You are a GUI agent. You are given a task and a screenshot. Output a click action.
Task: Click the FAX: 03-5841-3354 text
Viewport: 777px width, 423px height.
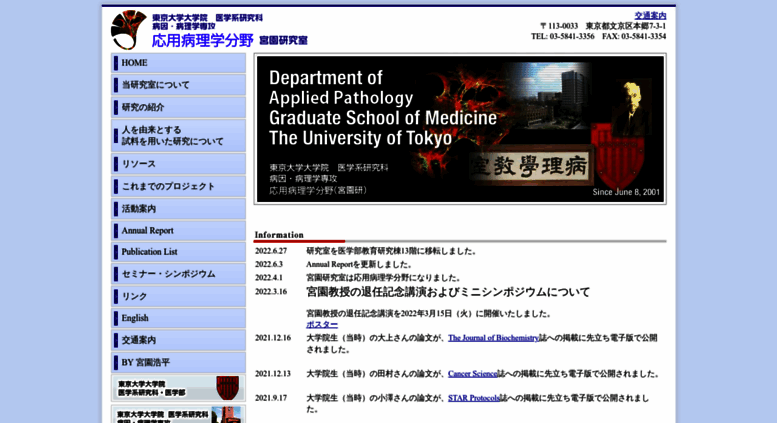point(634,36)
